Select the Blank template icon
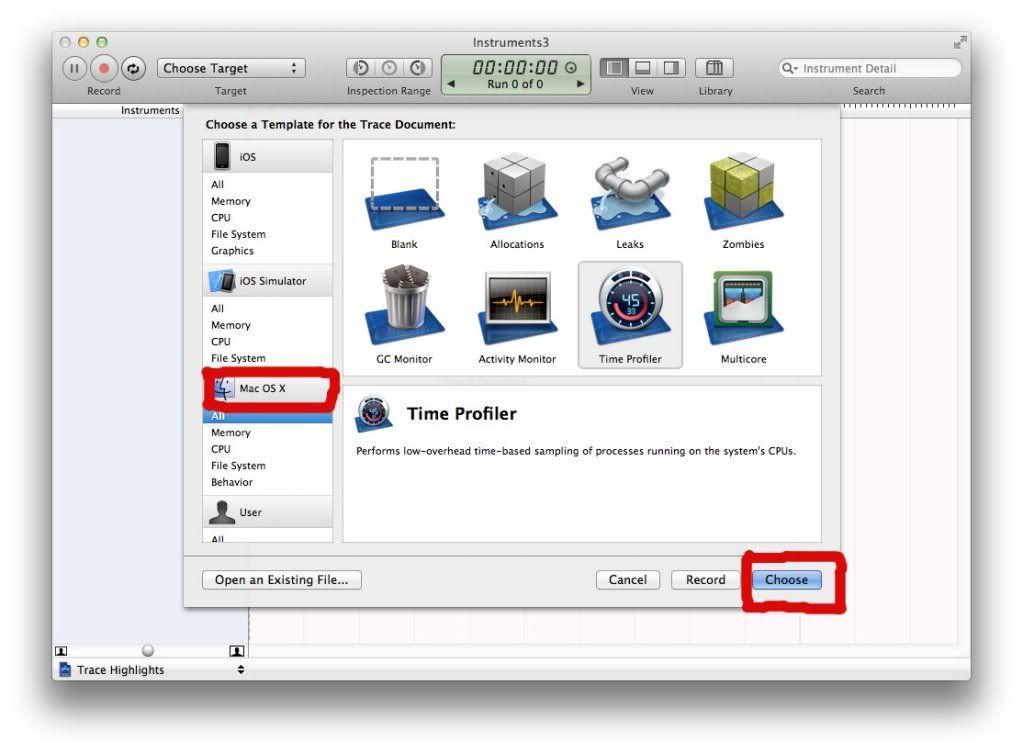This screenshot has height=753, width=1023. click(x=405, y=194)
